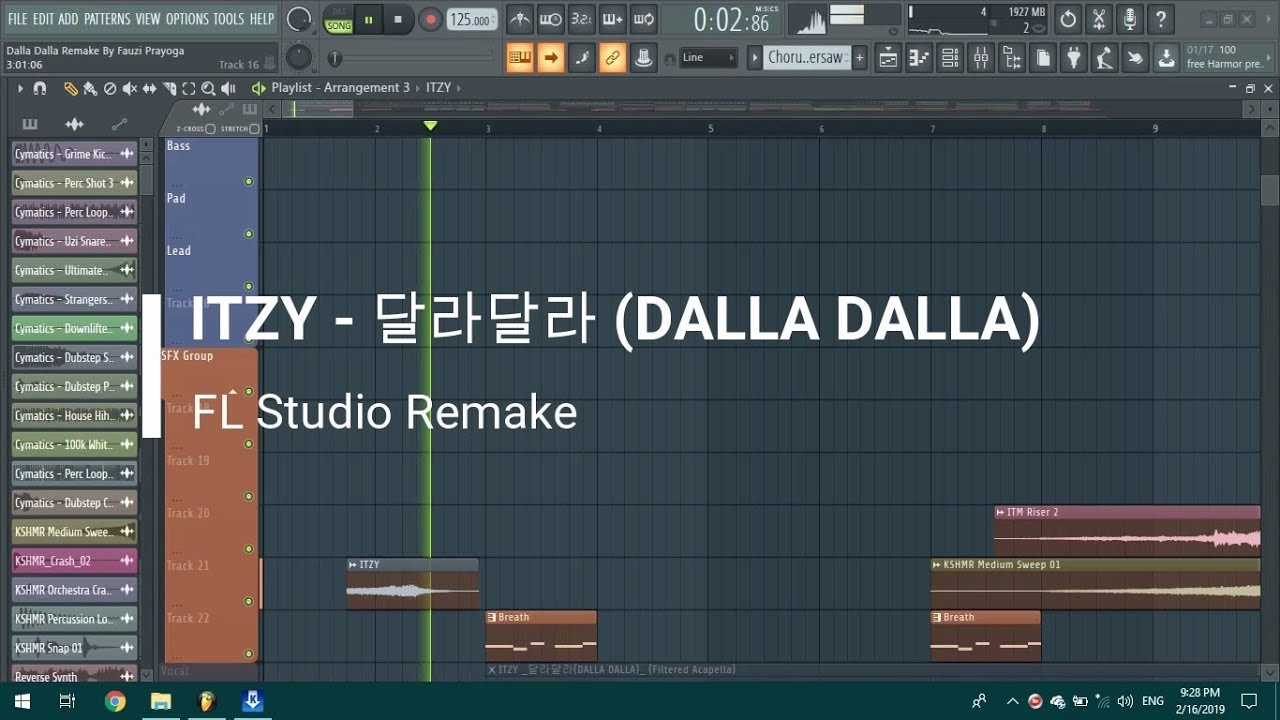This screenshot has width=1280, height=720.
Task: Open the playlist options menu arrow
Action: tap(20, 88)
